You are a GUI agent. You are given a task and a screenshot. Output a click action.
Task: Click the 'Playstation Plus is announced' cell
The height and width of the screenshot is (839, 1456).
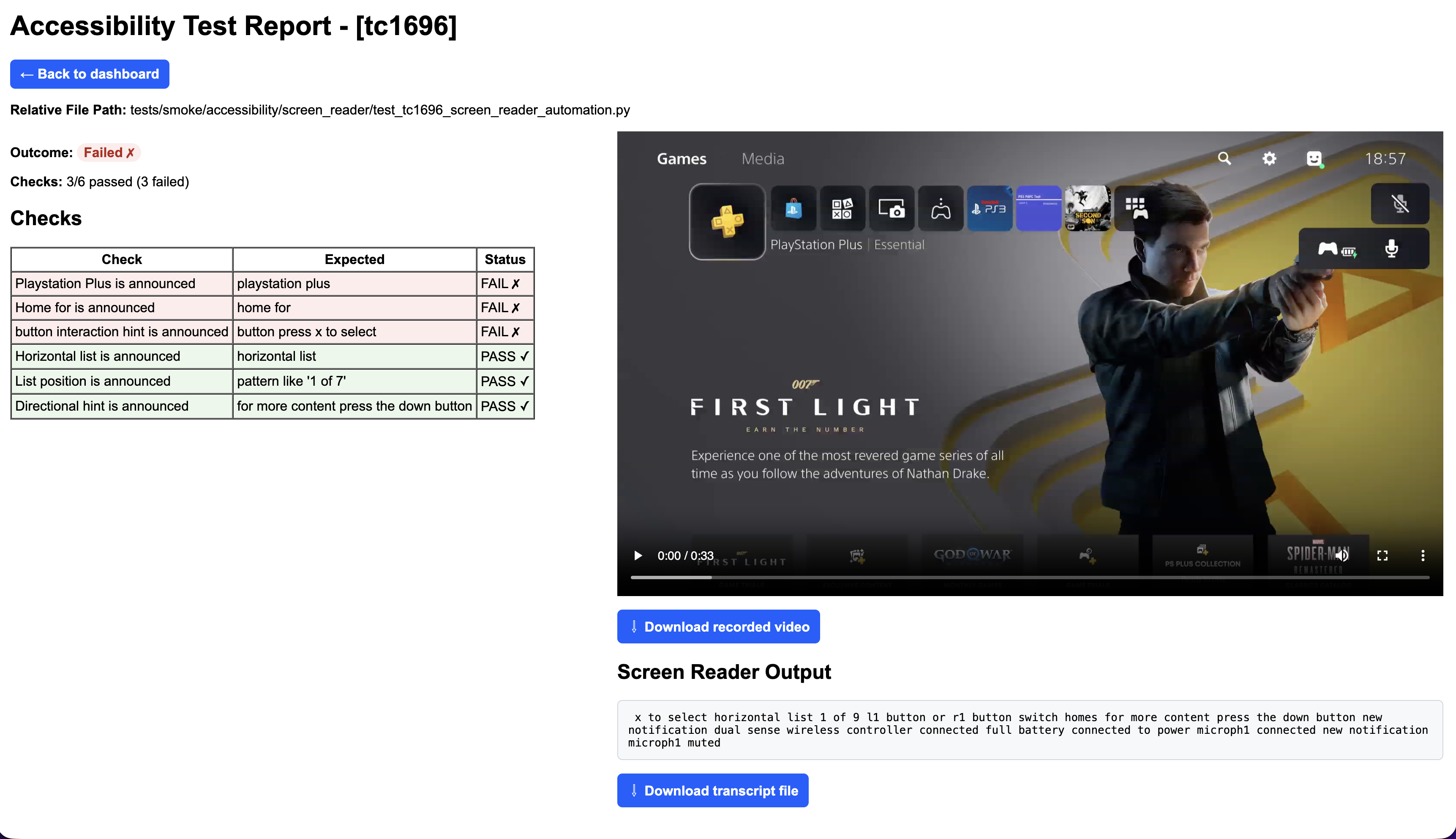pyautogui.click(x=122, y=283)
